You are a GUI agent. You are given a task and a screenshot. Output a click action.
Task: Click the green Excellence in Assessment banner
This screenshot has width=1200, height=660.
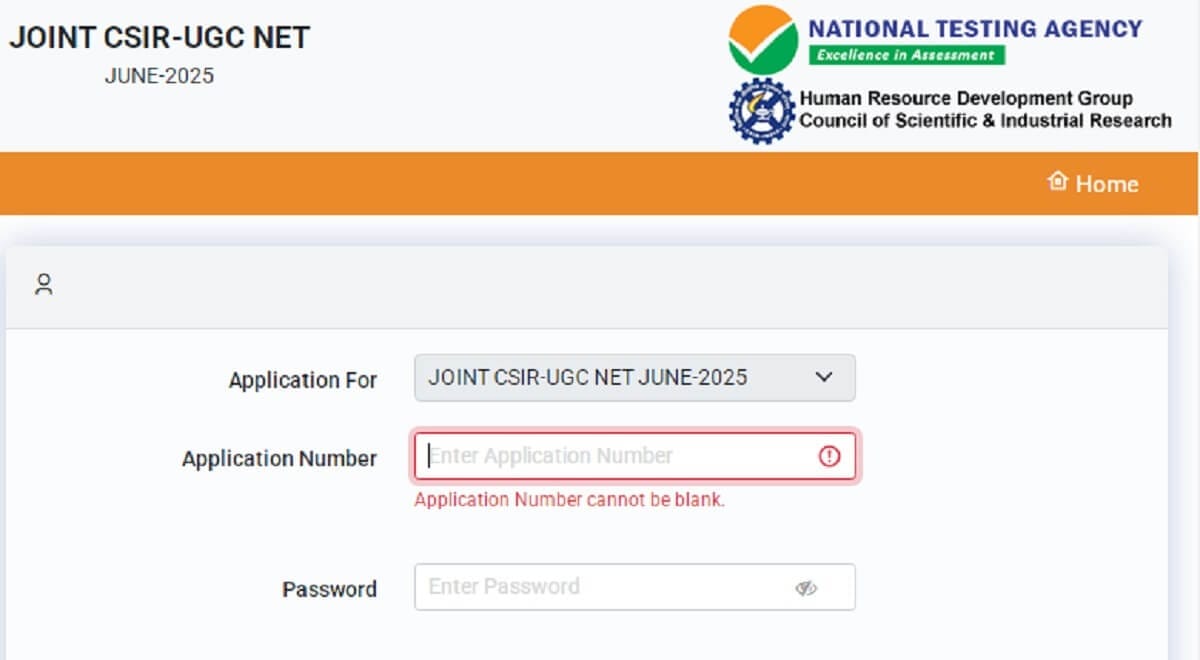point(906,55)
